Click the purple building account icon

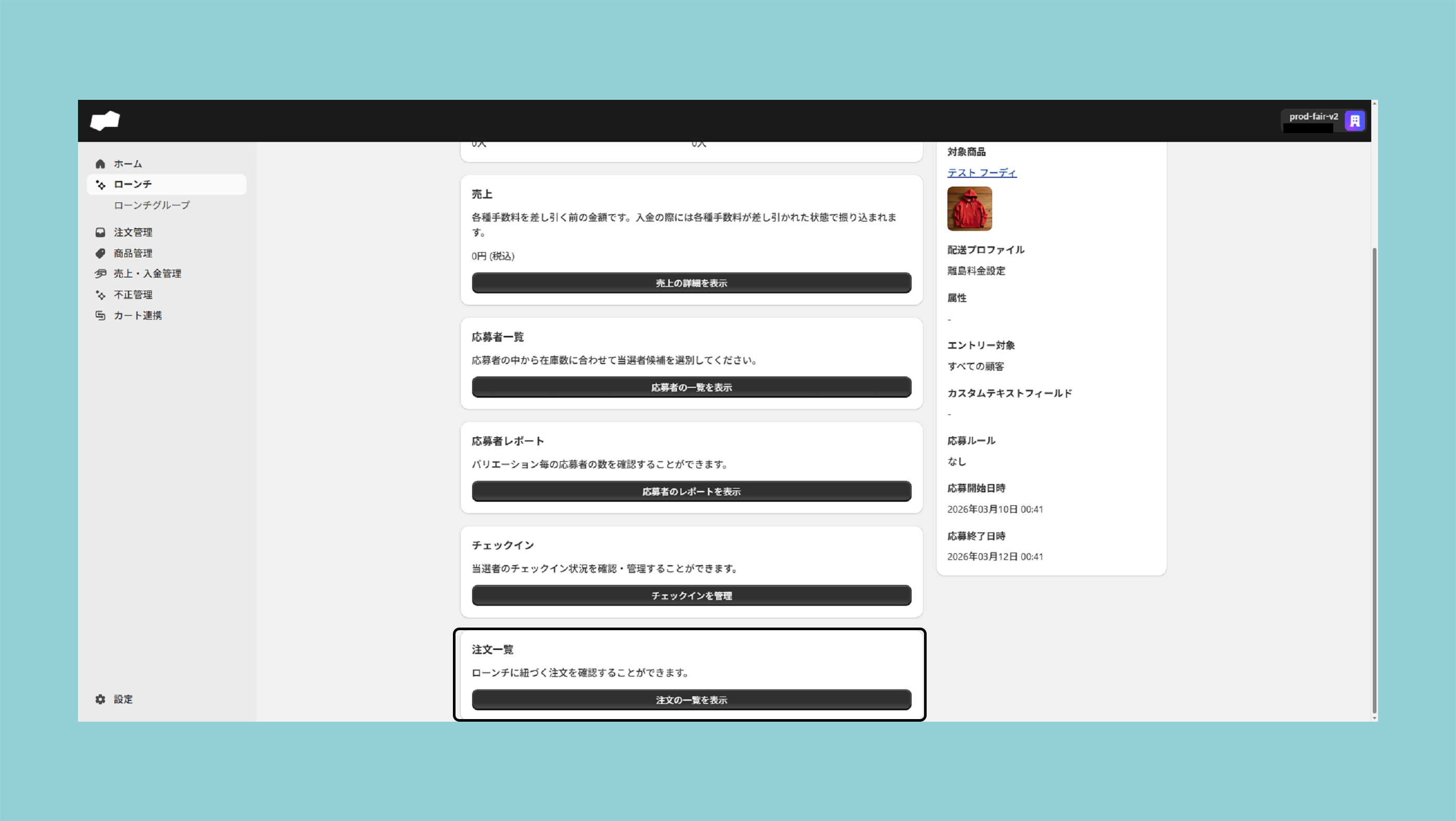point(1354,120)
